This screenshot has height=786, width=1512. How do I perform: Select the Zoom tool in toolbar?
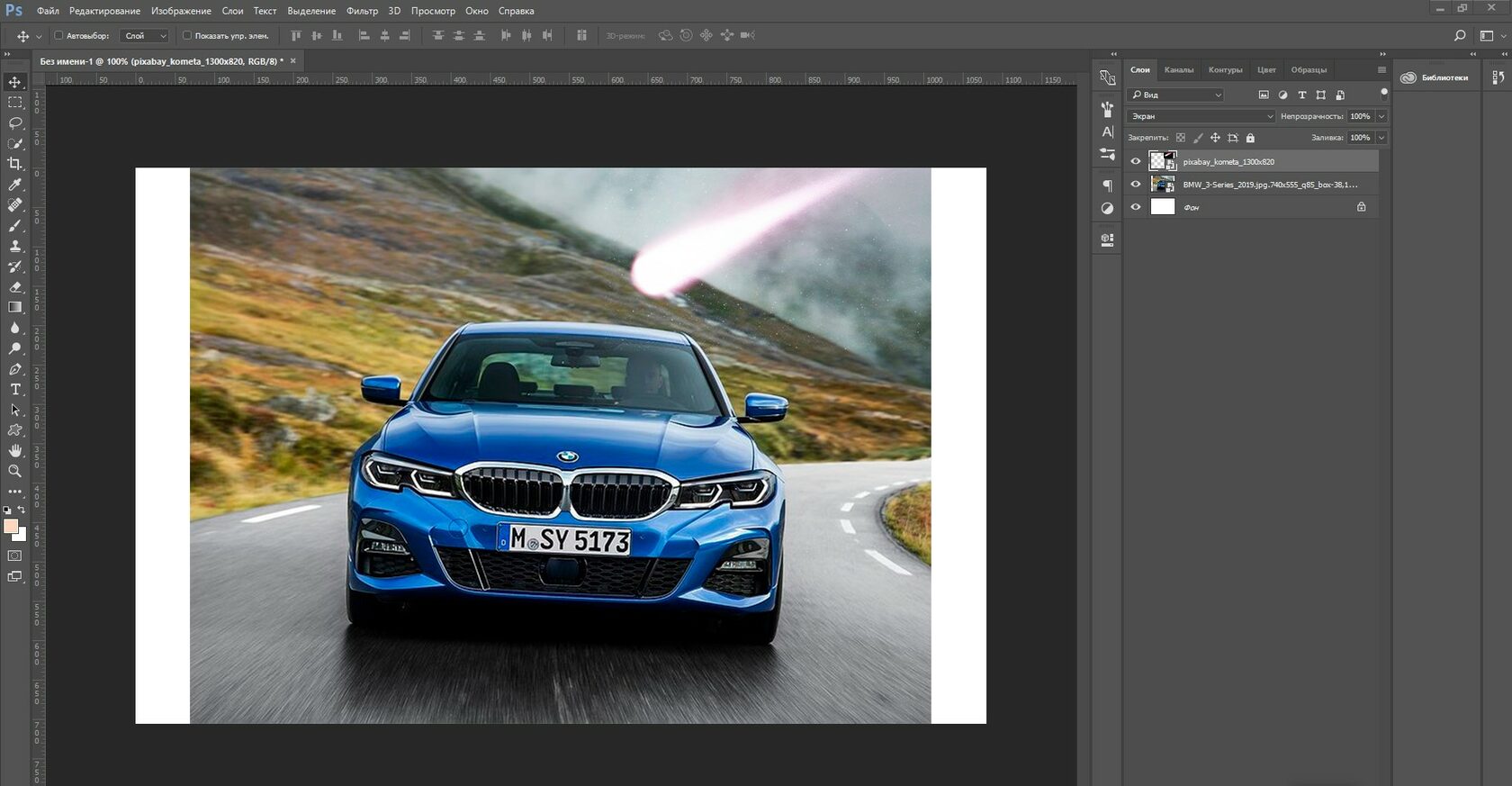(x=15, y=471)
